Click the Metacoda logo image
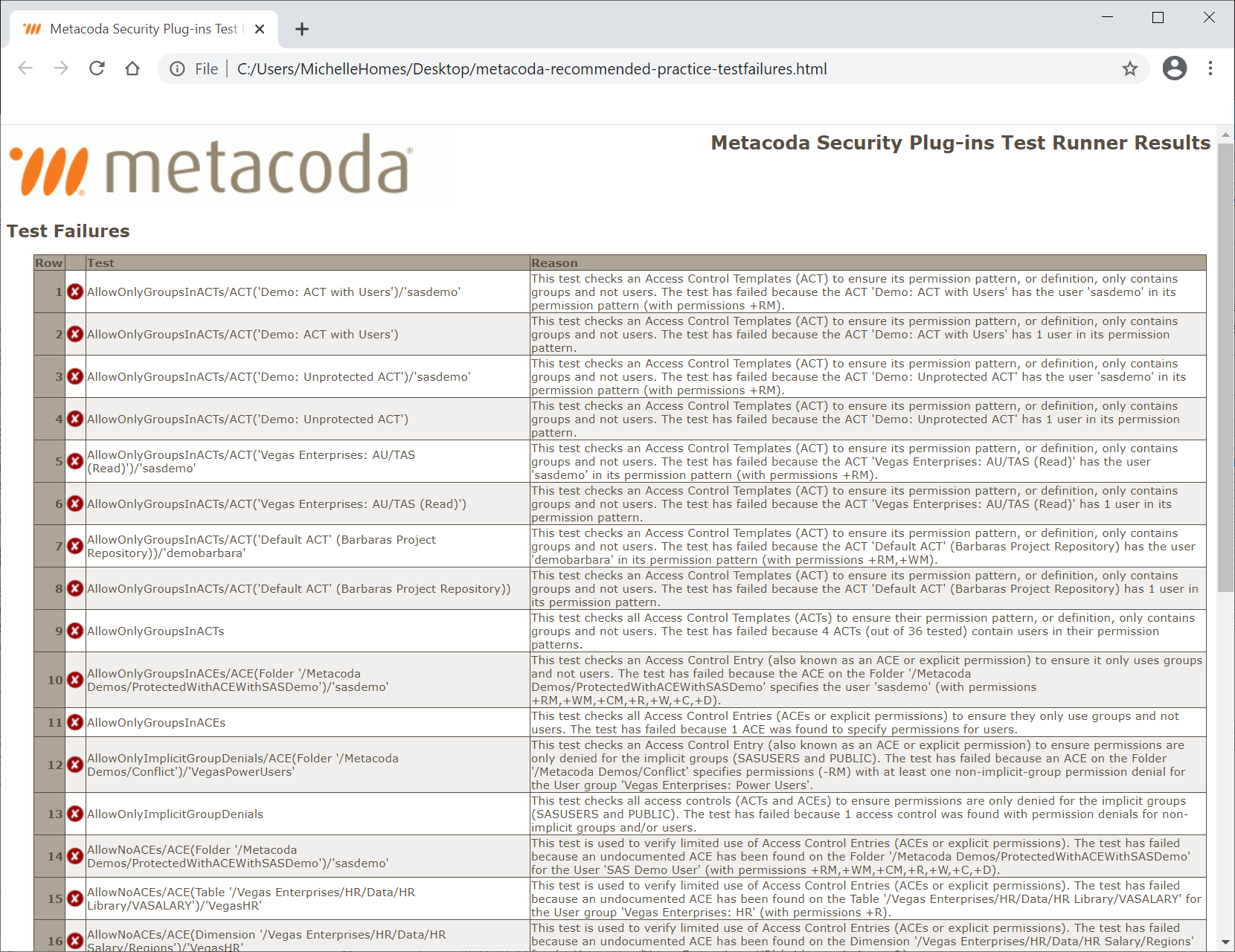 tap(211, 165)
